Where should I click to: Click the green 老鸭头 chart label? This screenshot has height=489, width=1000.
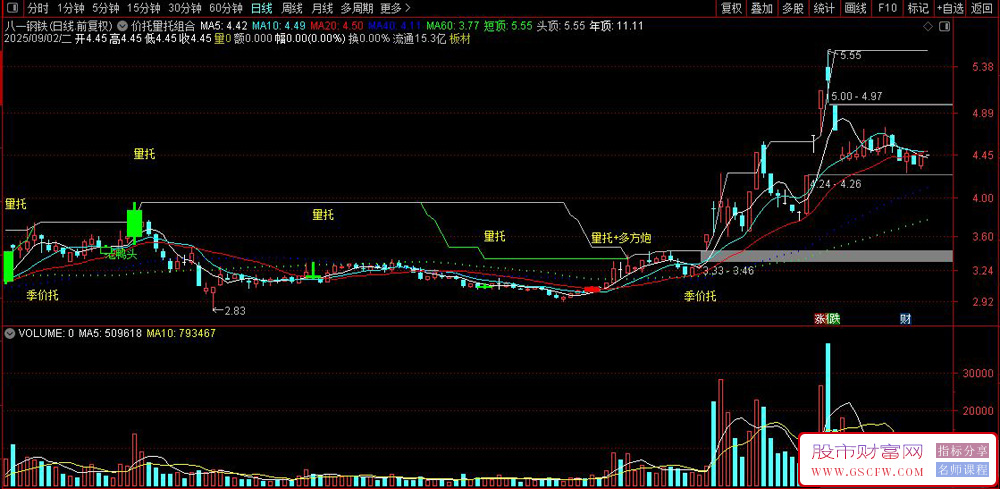(122, 254)
